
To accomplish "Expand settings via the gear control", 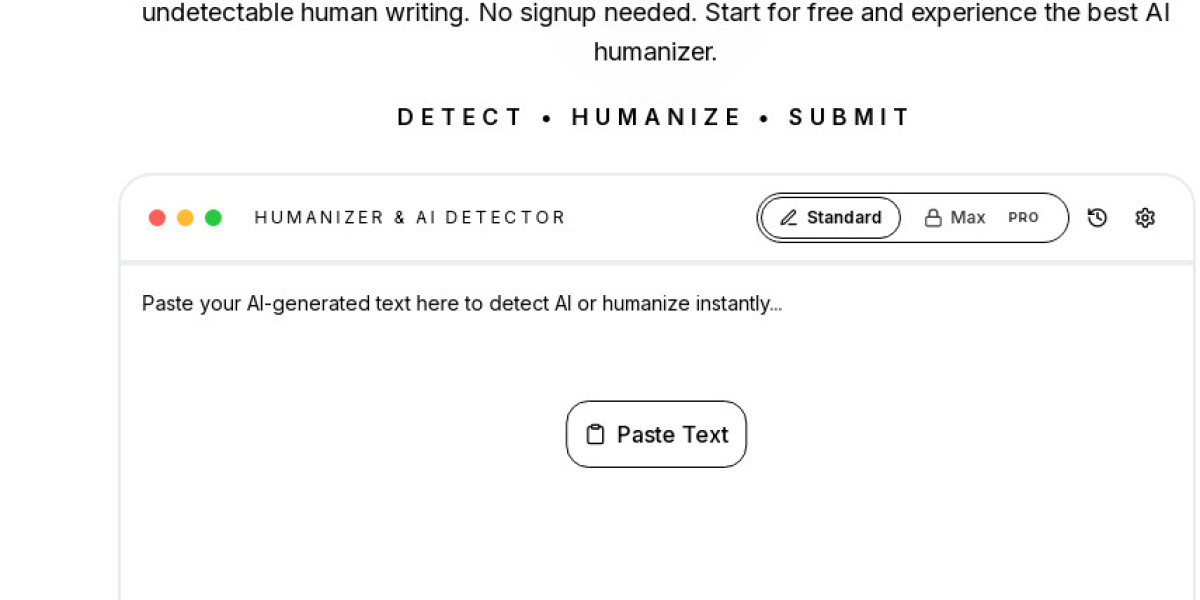I will 1145,217.
